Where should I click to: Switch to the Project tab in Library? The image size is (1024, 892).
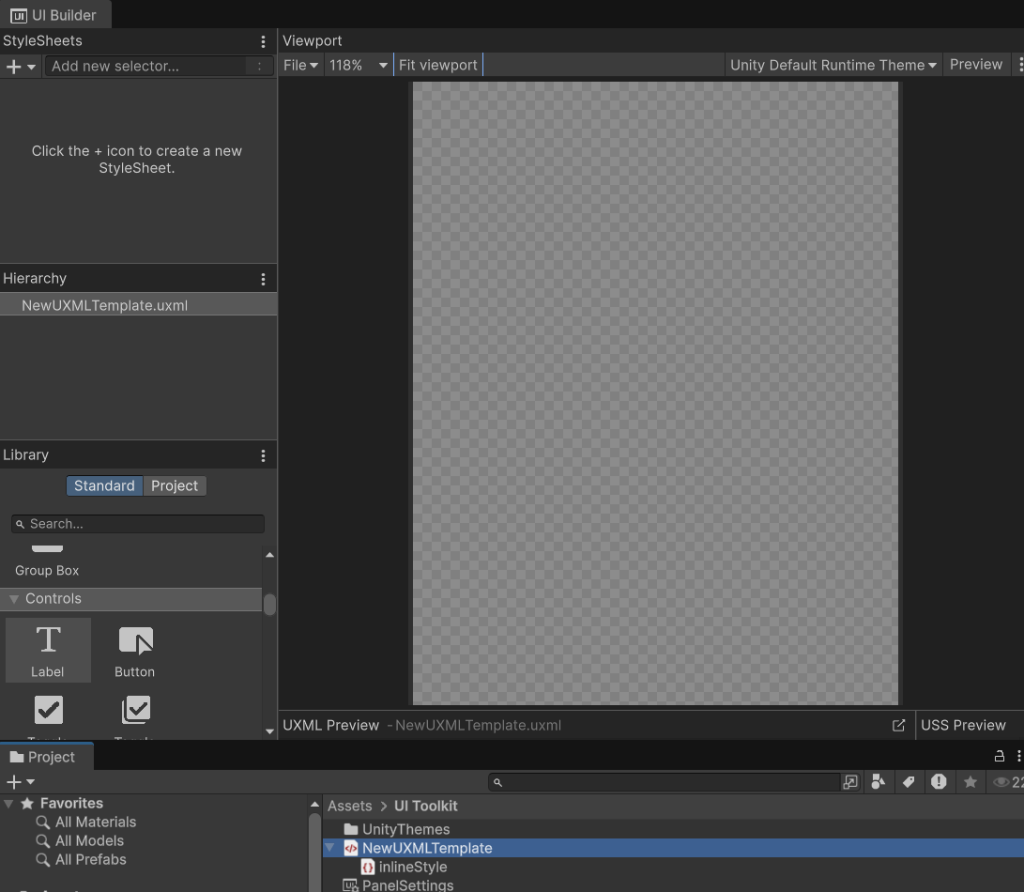174,486
